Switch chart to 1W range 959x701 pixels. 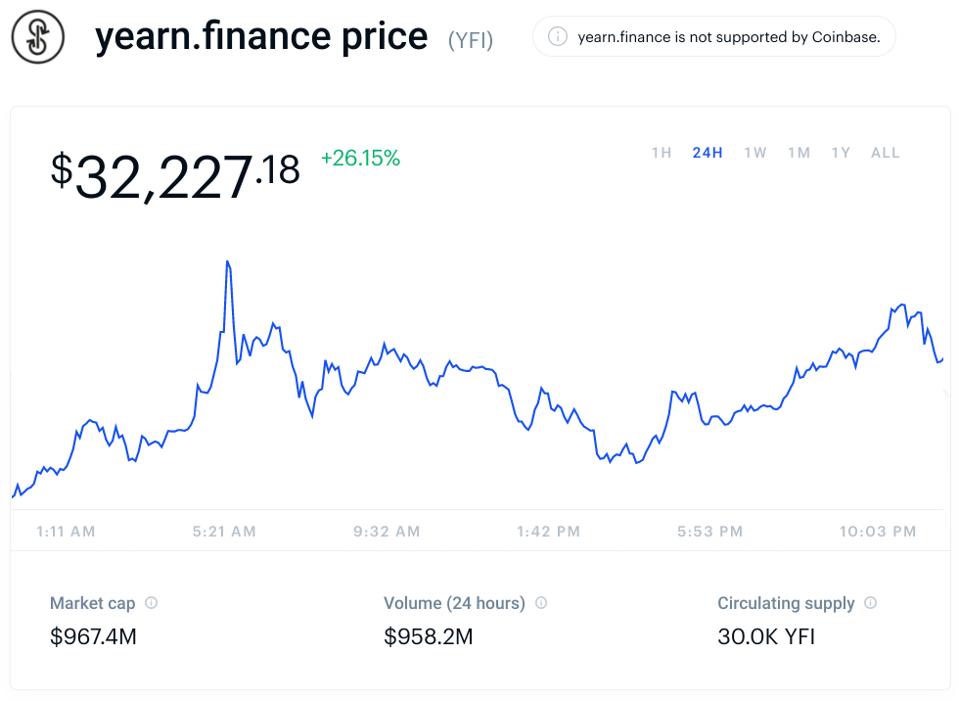pyautogui.click(x=755, y=153)
